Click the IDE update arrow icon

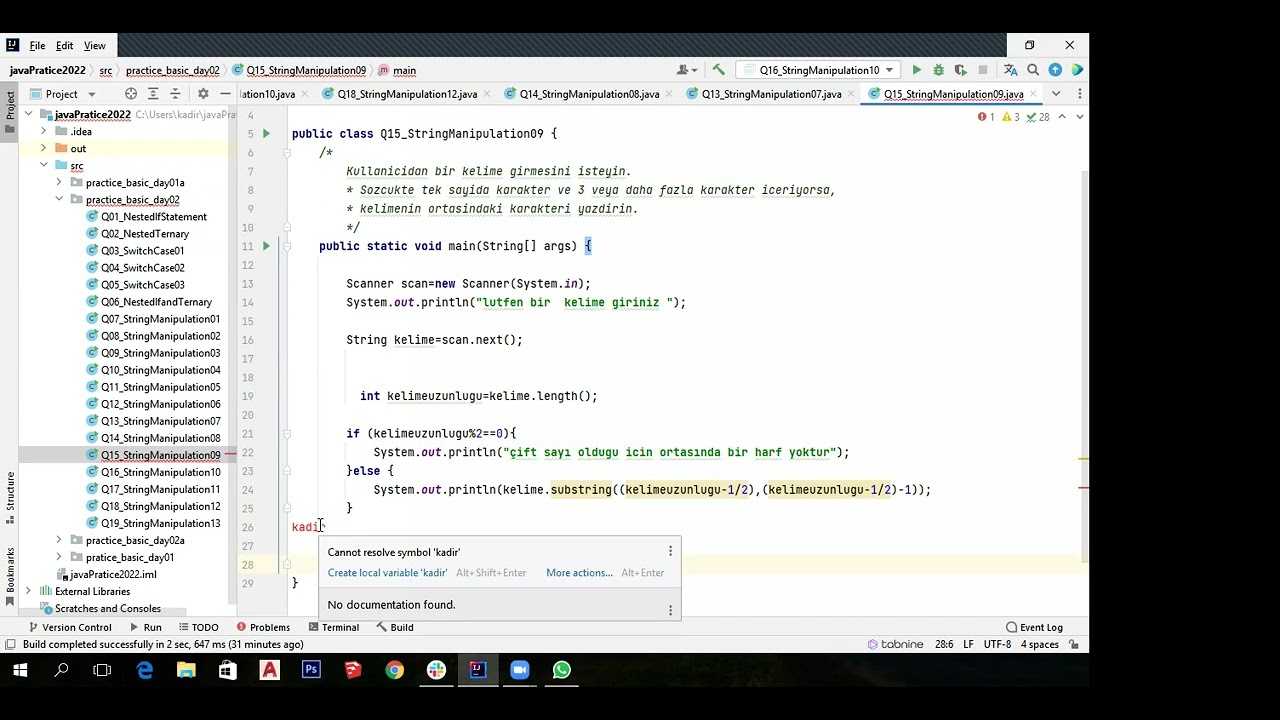pos(1055,70)
